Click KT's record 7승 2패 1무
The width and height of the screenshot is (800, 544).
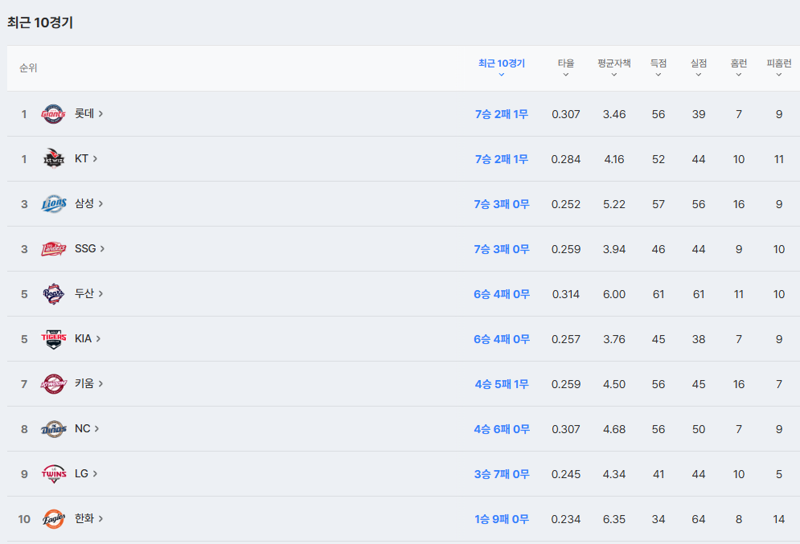click(502, 159)
